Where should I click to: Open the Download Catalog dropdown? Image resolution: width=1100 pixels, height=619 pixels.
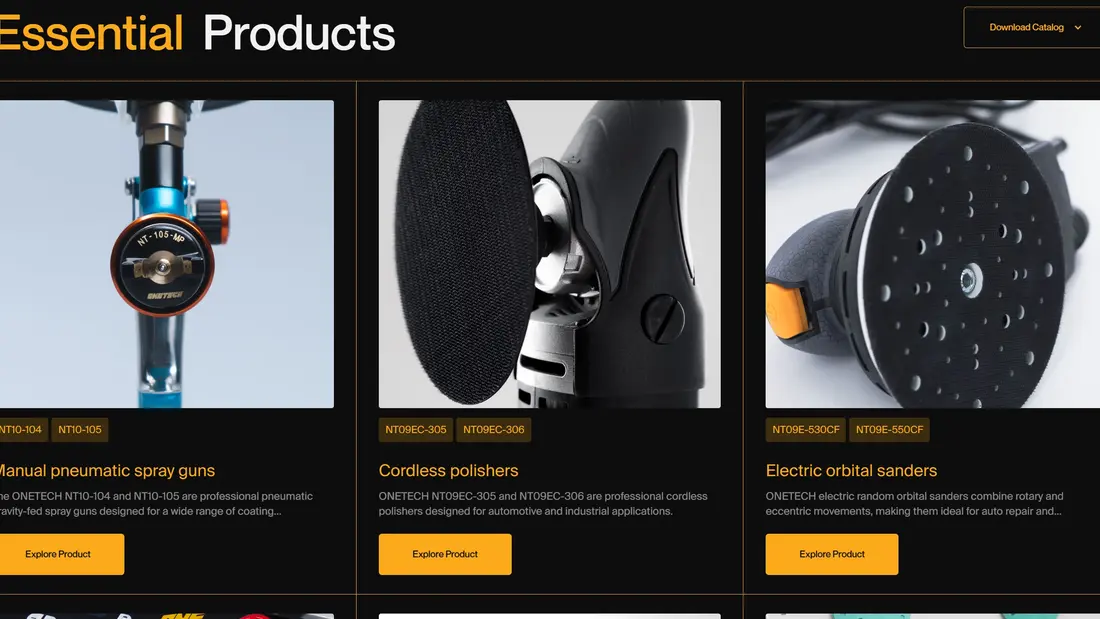(x=1032, y=27)
